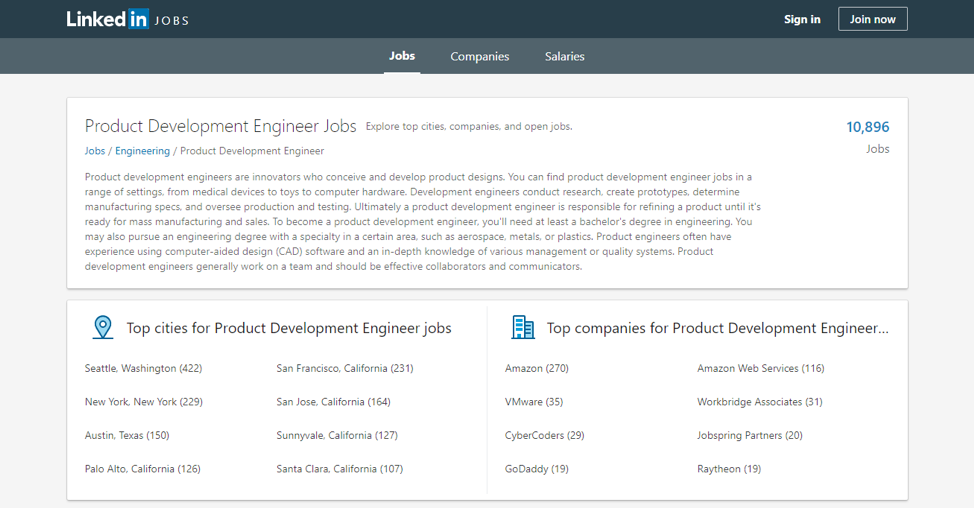Open Seattle, Washington (422) jobs
Screen dimensions: 974x508
click(x=143, y=368)
